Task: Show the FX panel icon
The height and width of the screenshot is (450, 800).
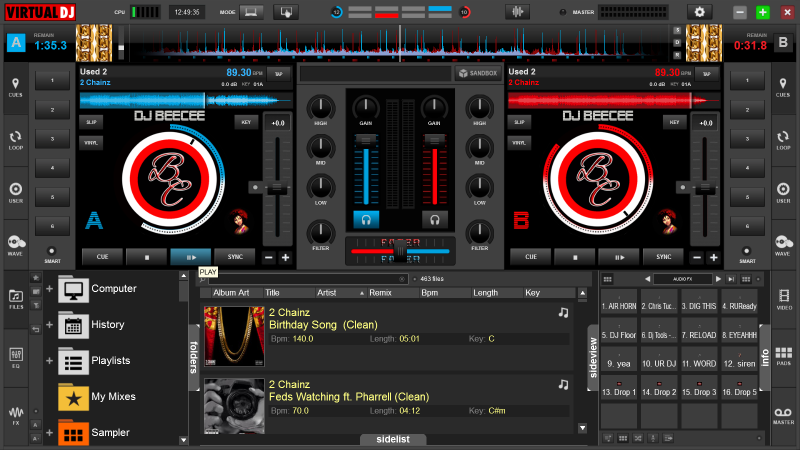Action: tap(16, 415)
